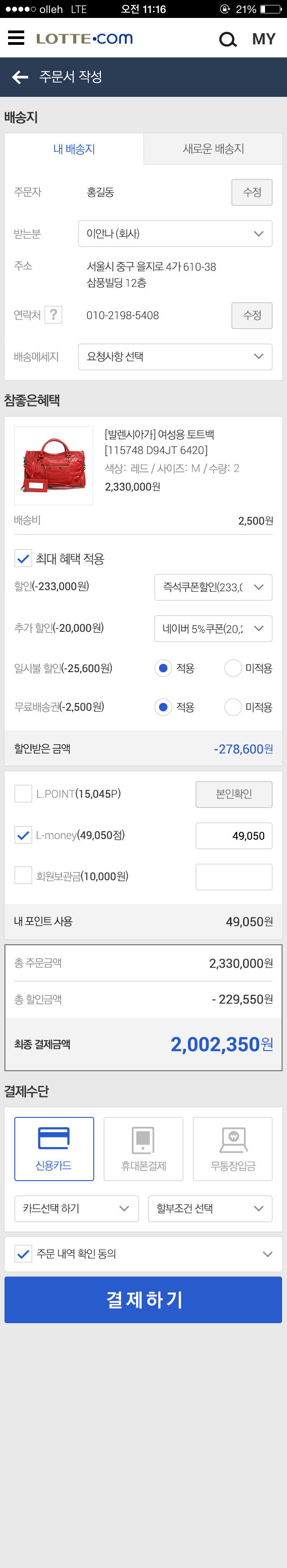The image size is (287, 1568).
Task: Go back with the arrow icon
Action: tap(20, 77)
